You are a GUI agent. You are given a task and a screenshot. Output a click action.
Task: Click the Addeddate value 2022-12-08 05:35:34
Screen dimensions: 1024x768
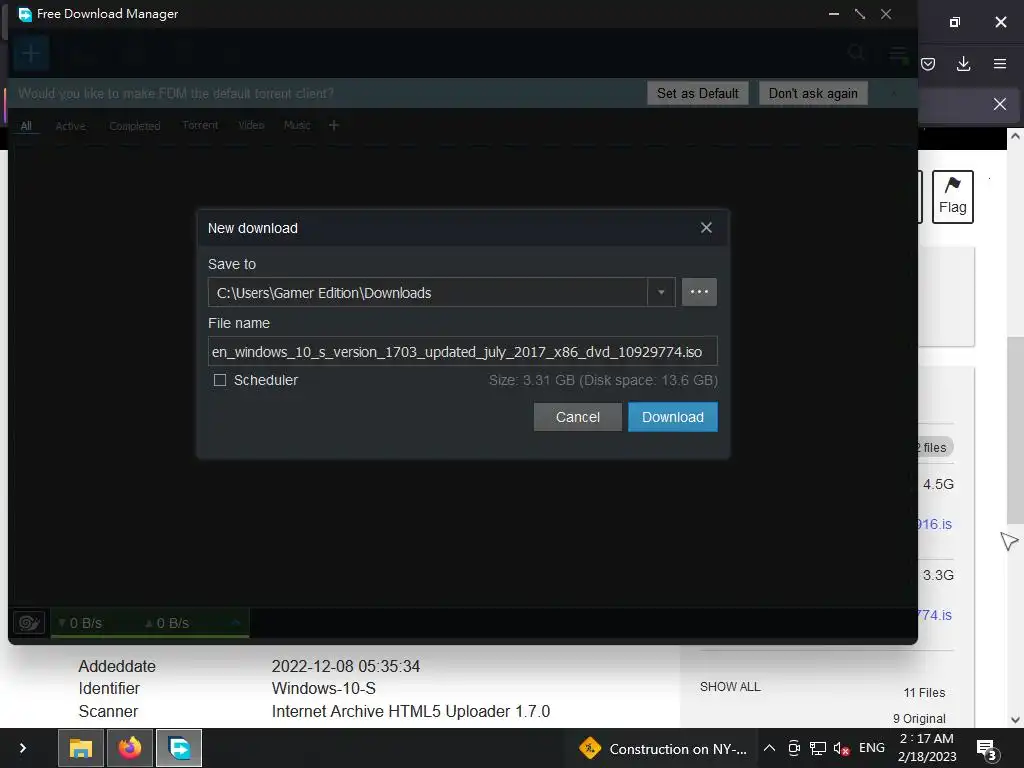345,666
